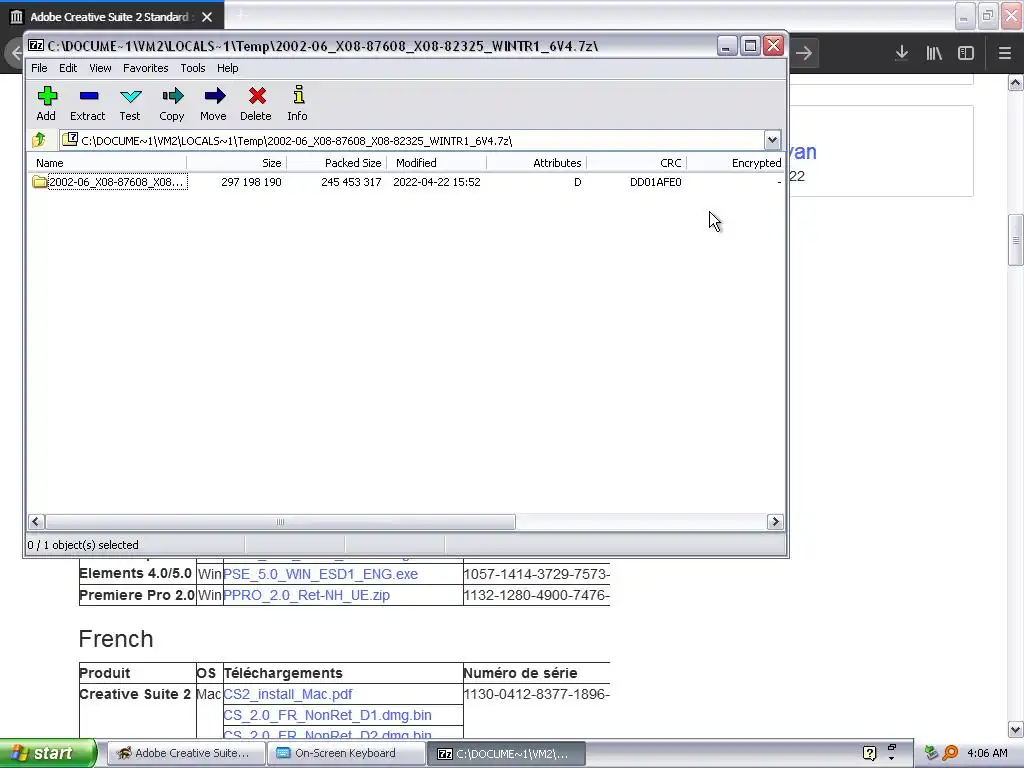Click browser vertical scrollbar thumb
The image size is (1024, 768).
[x=1015, y=240]
